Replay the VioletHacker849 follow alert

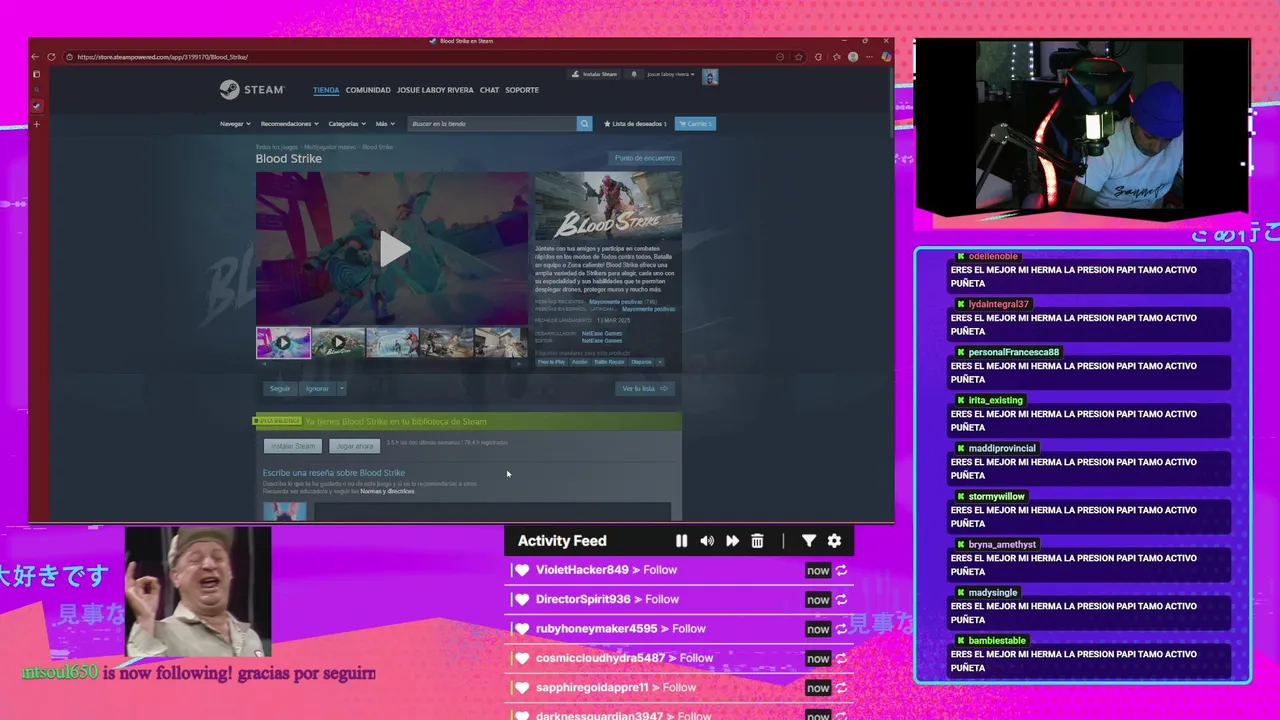tap(841, 570)
